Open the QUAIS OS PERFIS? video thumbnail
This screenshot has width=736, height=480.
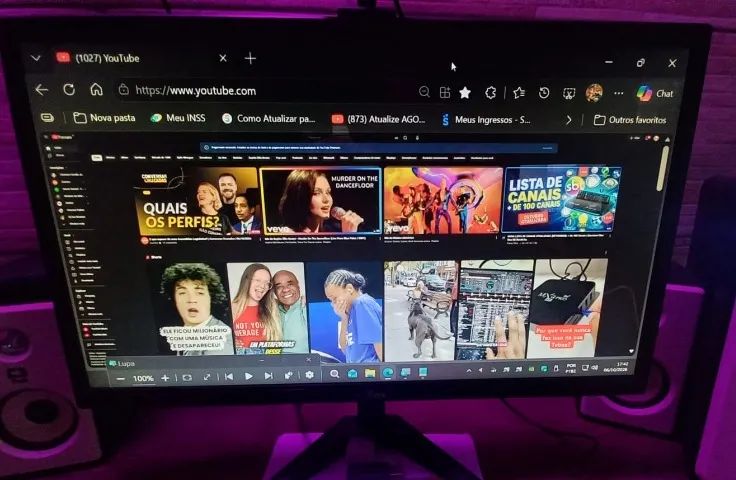point(196,202)
